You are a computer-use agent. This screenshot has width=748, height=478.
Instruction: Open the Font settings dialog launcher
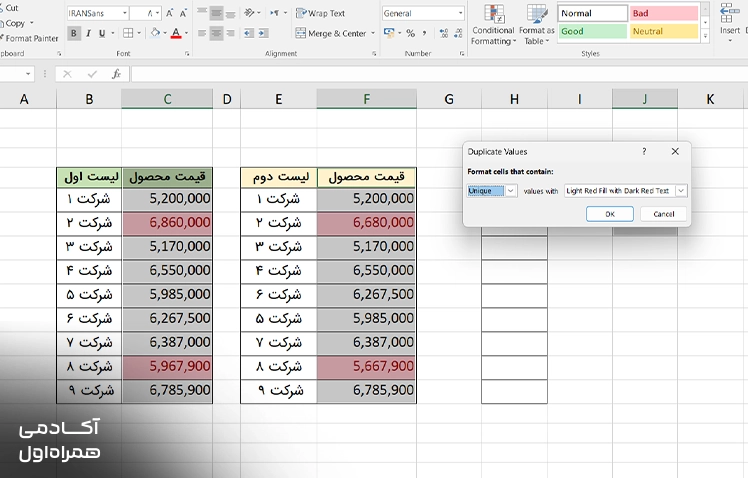click(187, 53)
